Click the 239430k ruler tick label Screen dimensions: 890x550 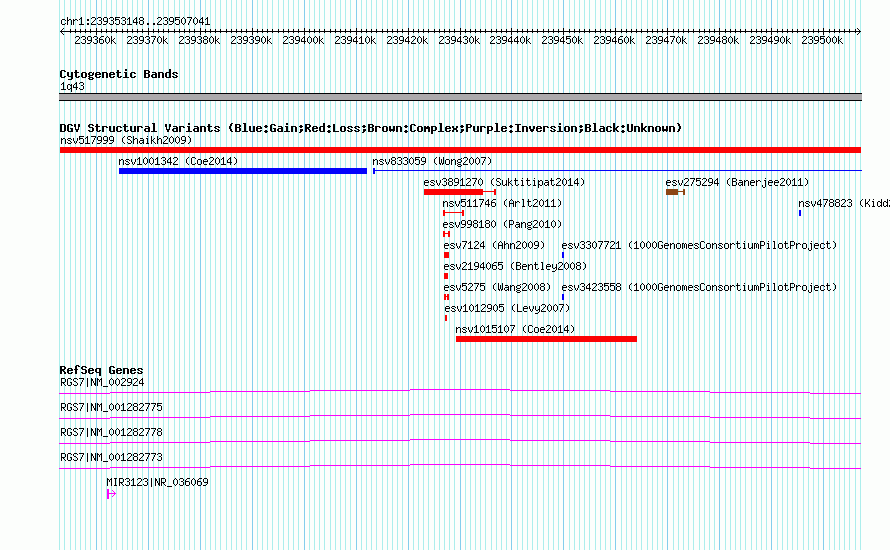[x=459, y=40]
